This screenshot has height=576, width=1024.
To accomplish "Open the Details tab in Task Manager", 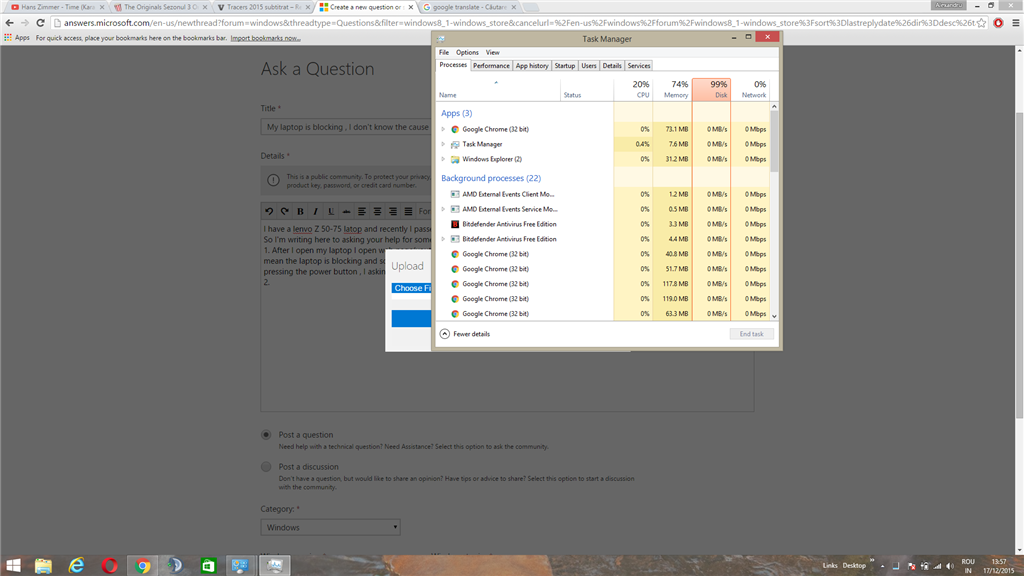I will 612,66.
